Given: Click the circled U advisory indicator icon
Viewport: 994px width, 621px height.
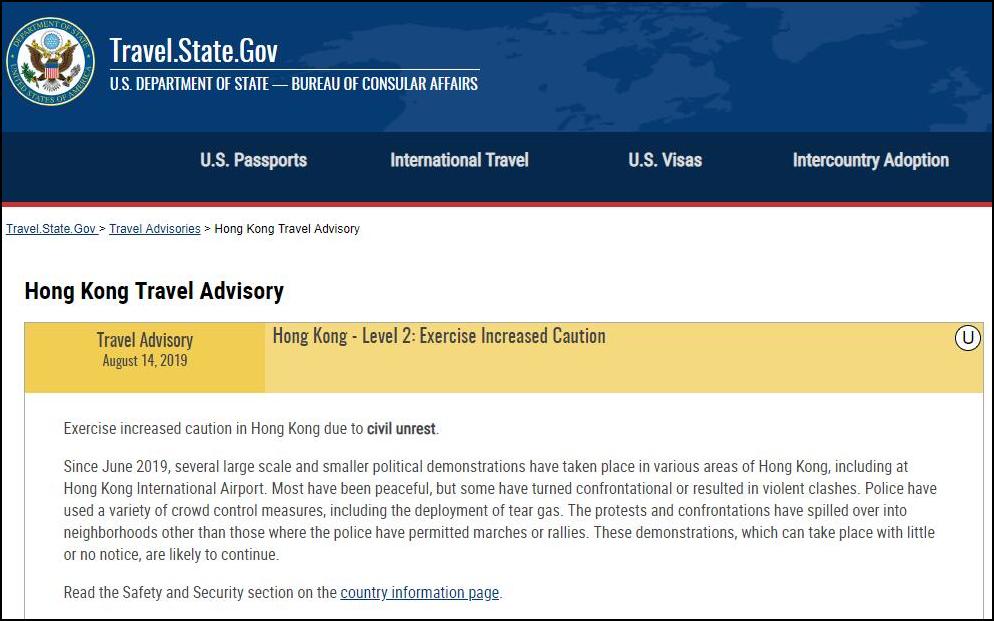Looking at the screenshot, I should tap(967, 337).
